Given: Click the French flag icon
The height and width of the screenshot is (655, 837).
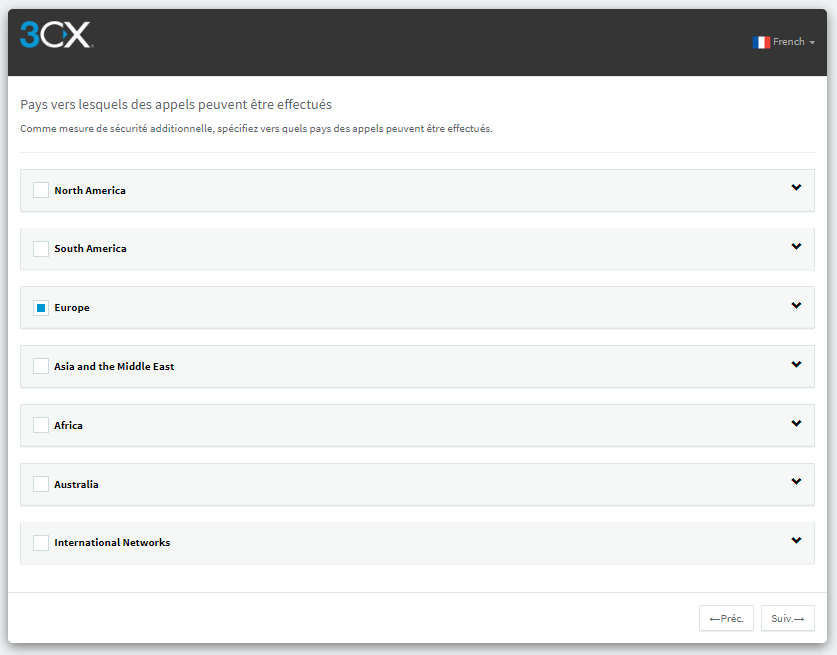Looking at the screenshot, I should click(761, 41).
